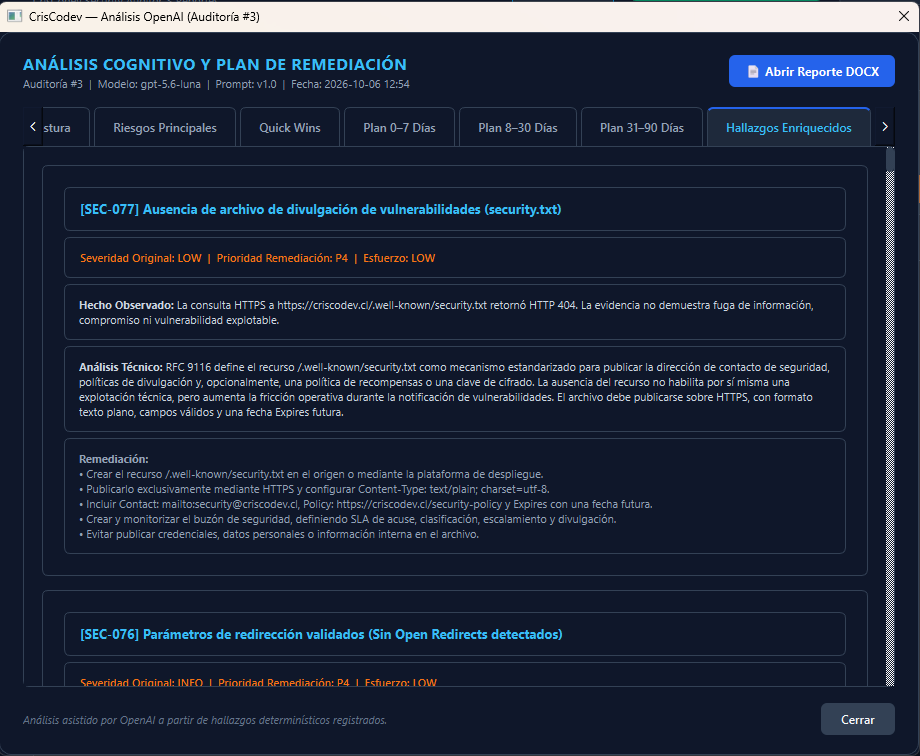Switch to the Riesgos Principales tab

click(165, 127)
